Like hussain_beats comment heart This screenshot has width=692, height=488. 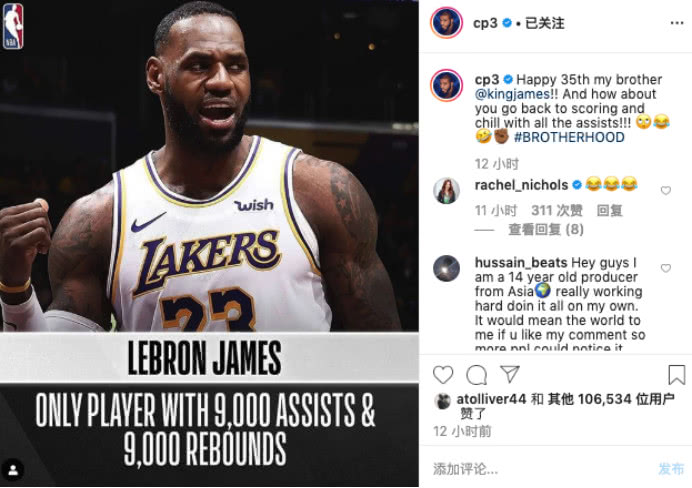(x=666, y=268)
